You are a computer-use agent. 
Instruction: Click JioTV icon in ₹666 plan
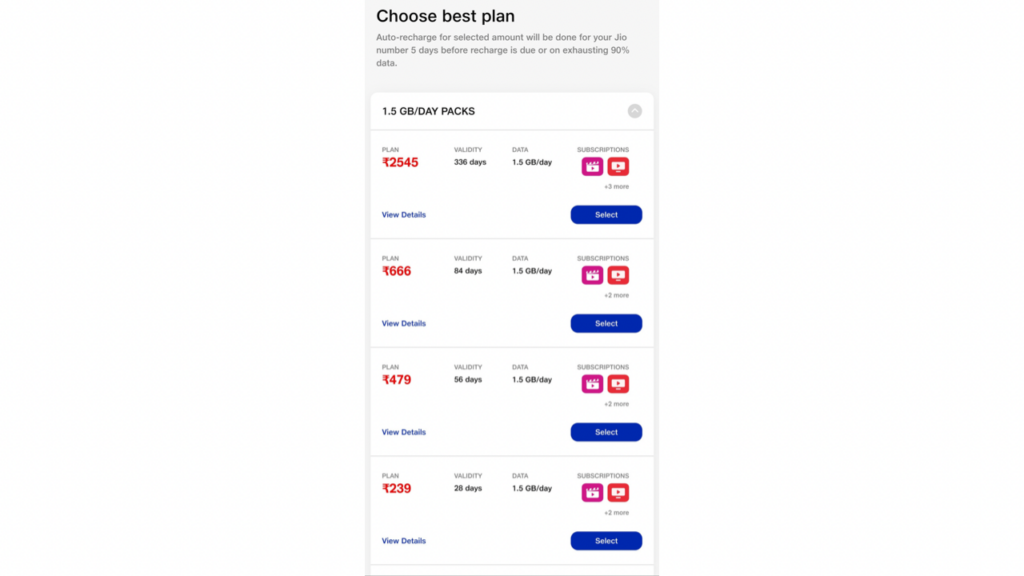(618, 275)
